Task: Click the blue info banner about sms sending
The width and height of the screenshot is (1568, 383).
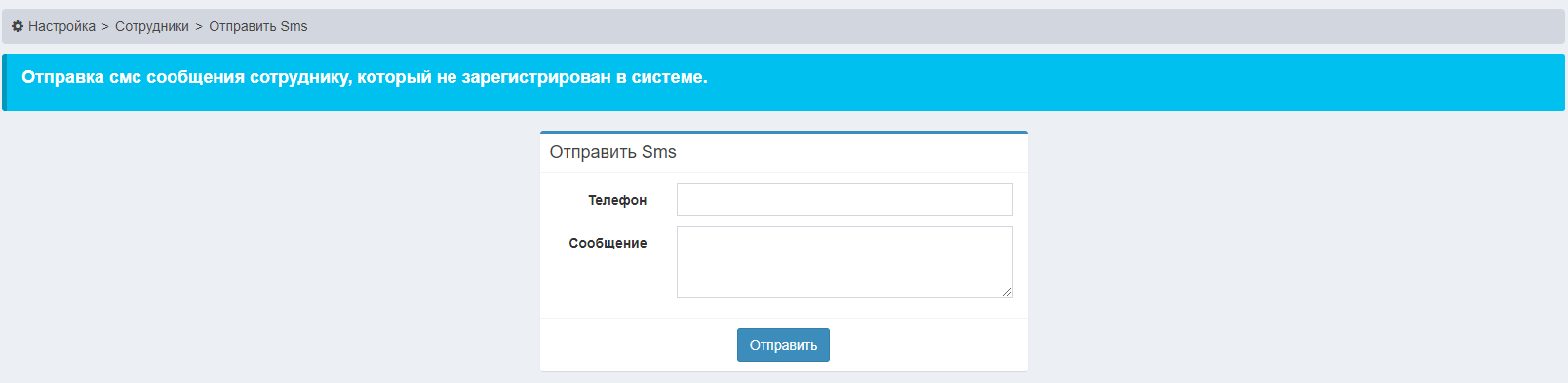Action: click(x=784, y=82)
